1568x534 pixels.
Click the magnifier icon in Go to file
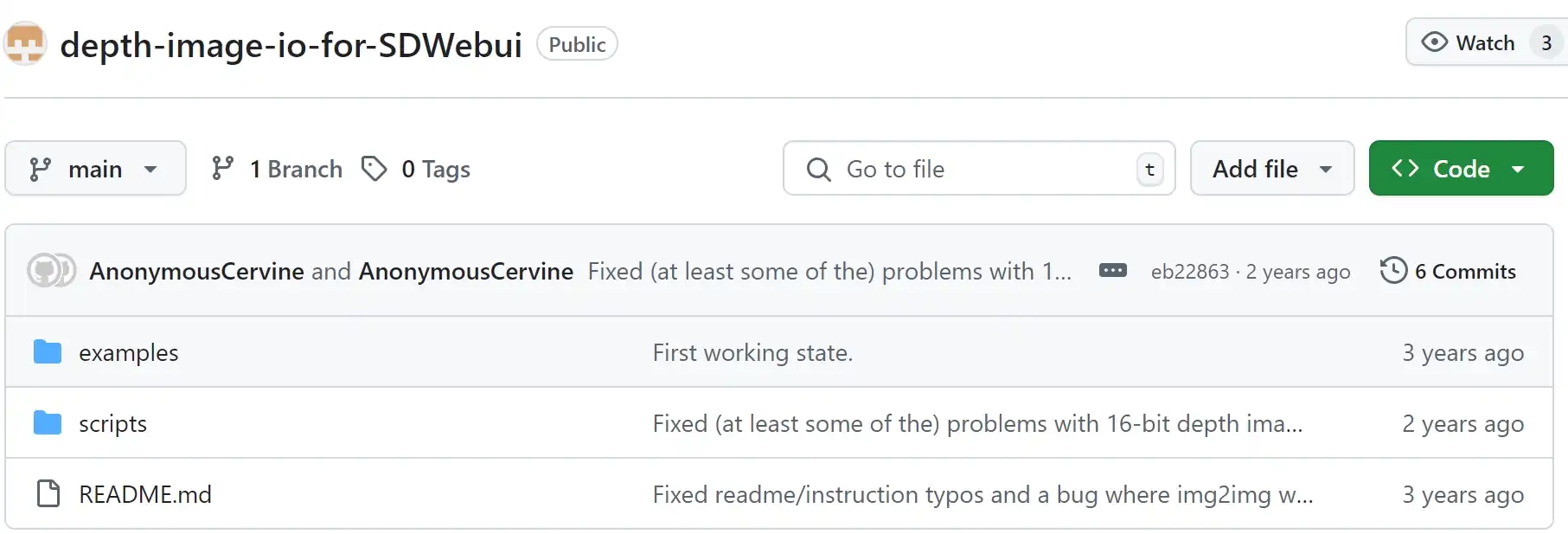[x=818, y=169]
